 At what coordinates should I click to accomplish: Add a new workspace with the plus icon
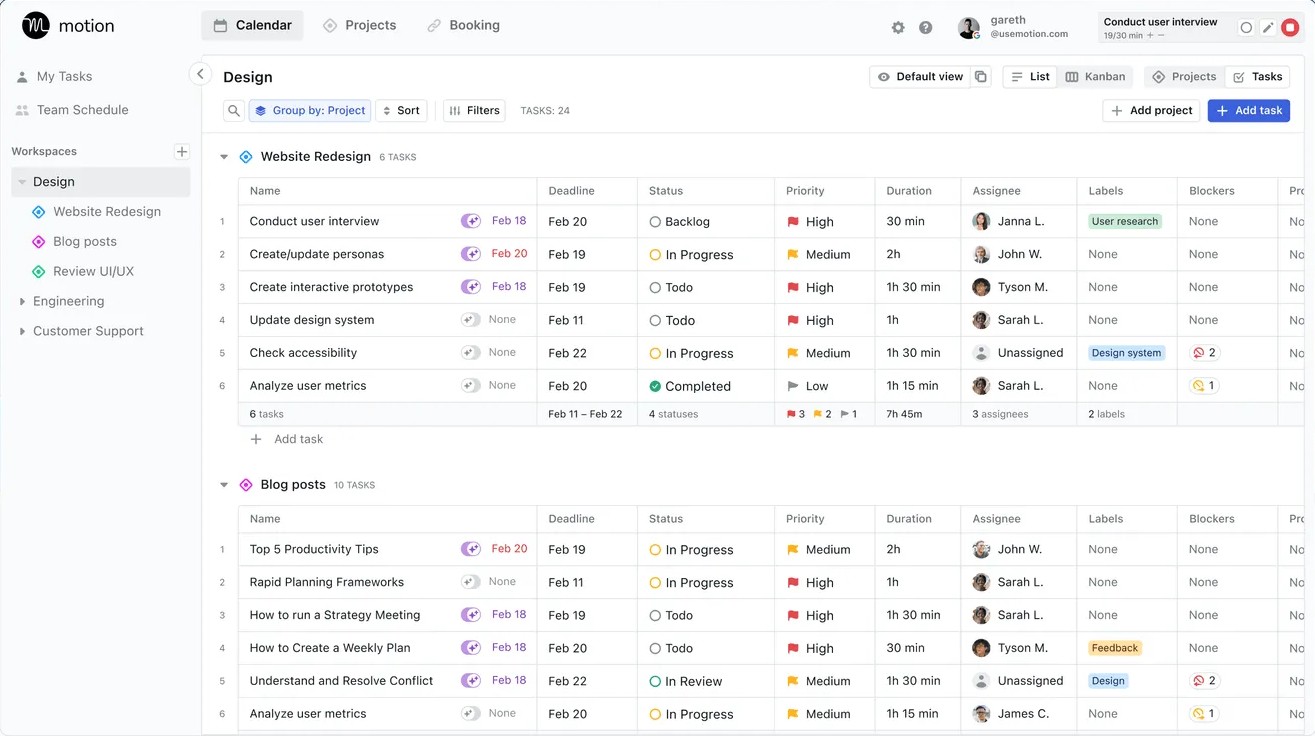[182, 152]
